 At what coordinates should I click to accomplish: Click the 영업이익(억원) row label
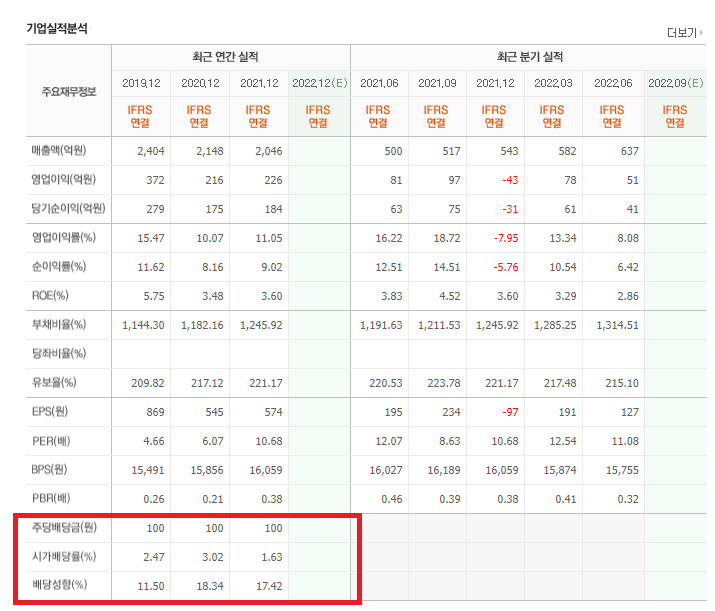63,179
